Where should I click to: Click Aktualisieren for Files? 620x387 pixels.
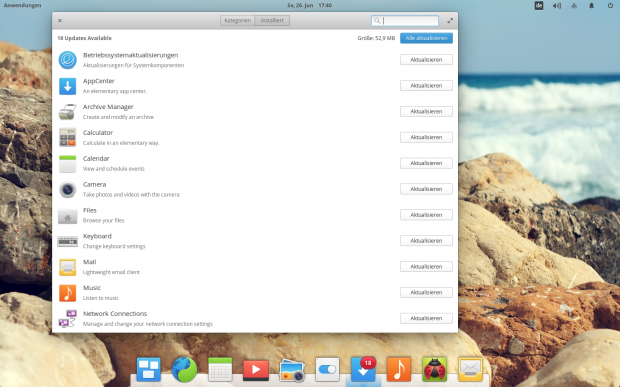pos(426,215)
